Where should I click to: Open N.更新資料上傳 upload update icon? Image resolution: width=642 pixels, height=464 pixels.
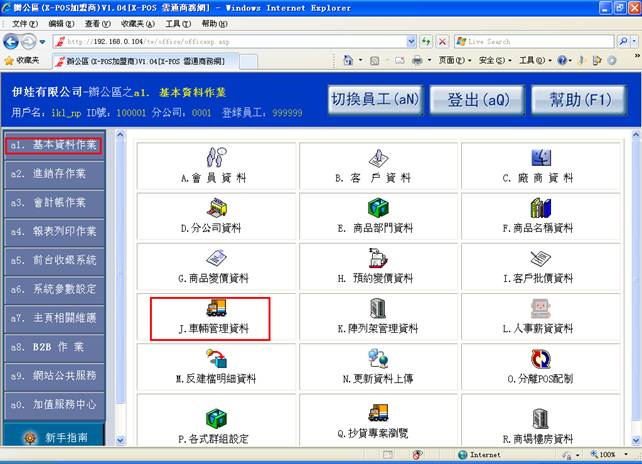[376, 361]
